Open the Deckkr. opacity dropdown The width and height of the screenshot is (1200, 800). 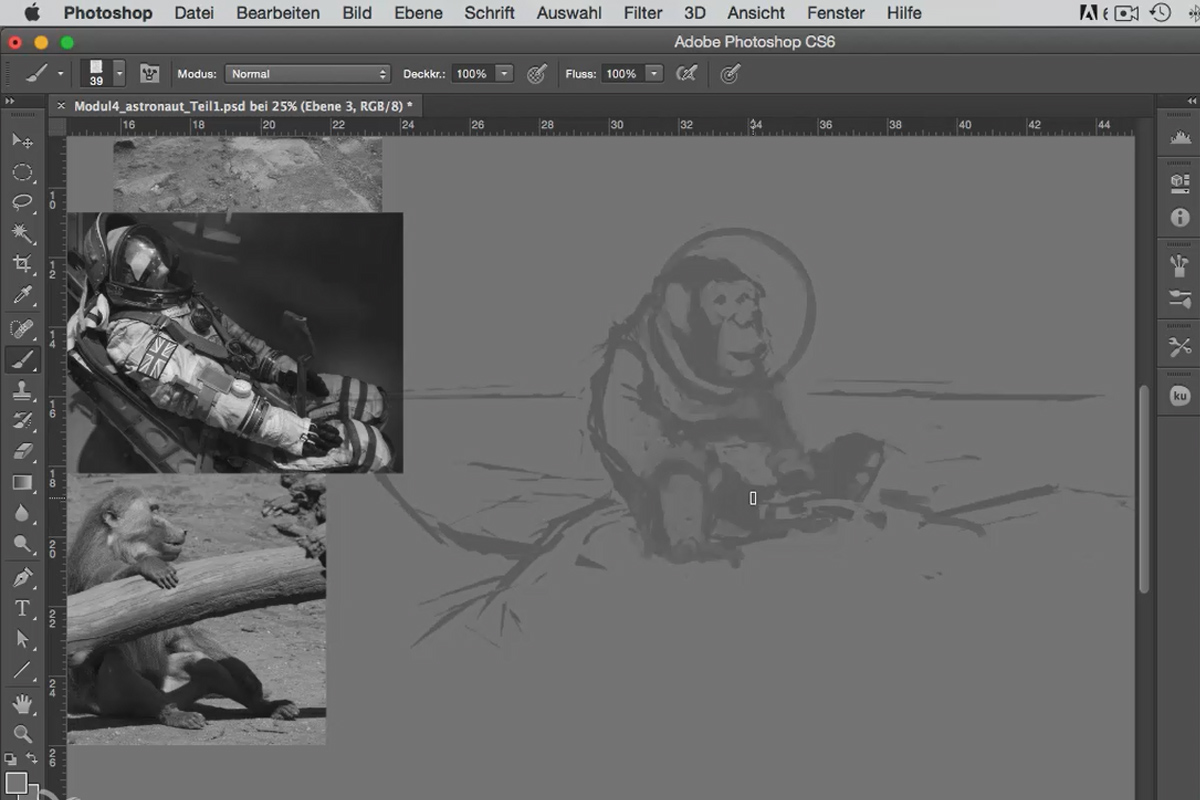(x=505, y=73)
